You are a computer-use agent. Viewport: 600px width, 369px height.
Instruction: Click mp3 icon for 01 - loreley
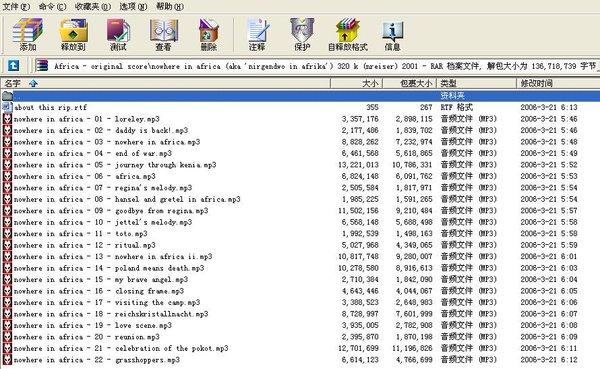[x=7, y=119]
